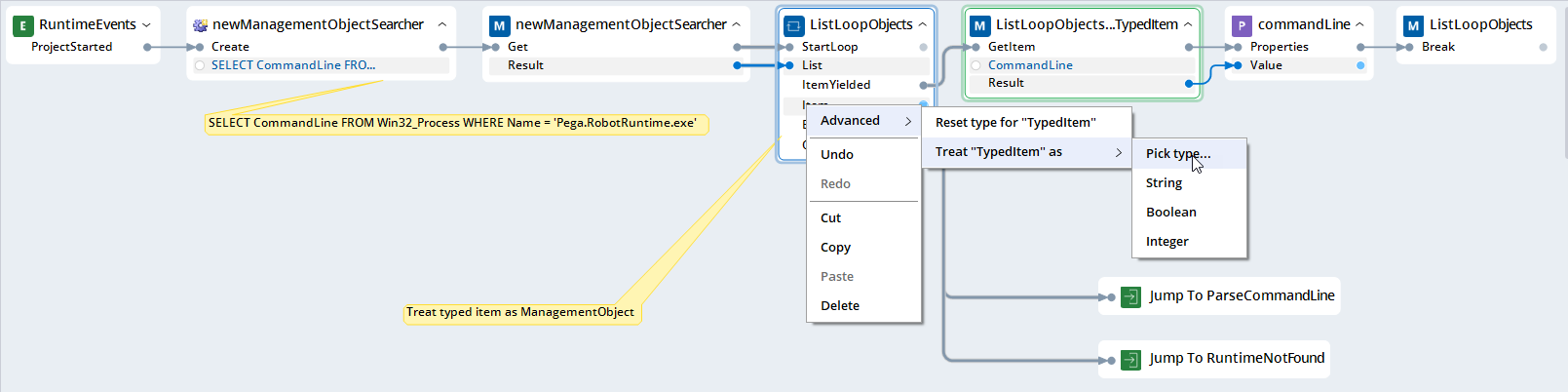Choose String type option
1568x392 pixels.
1189,183
